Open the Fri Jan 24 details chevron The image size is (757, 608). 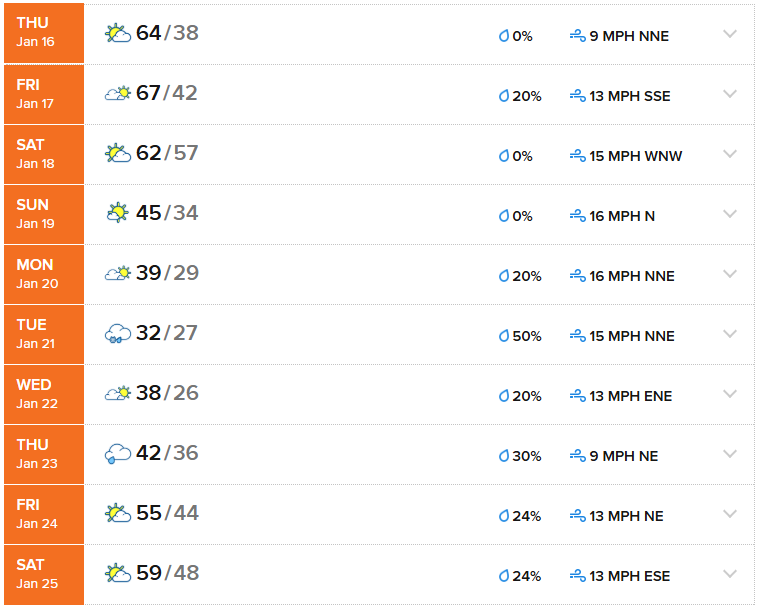click(x=729, y=514)
